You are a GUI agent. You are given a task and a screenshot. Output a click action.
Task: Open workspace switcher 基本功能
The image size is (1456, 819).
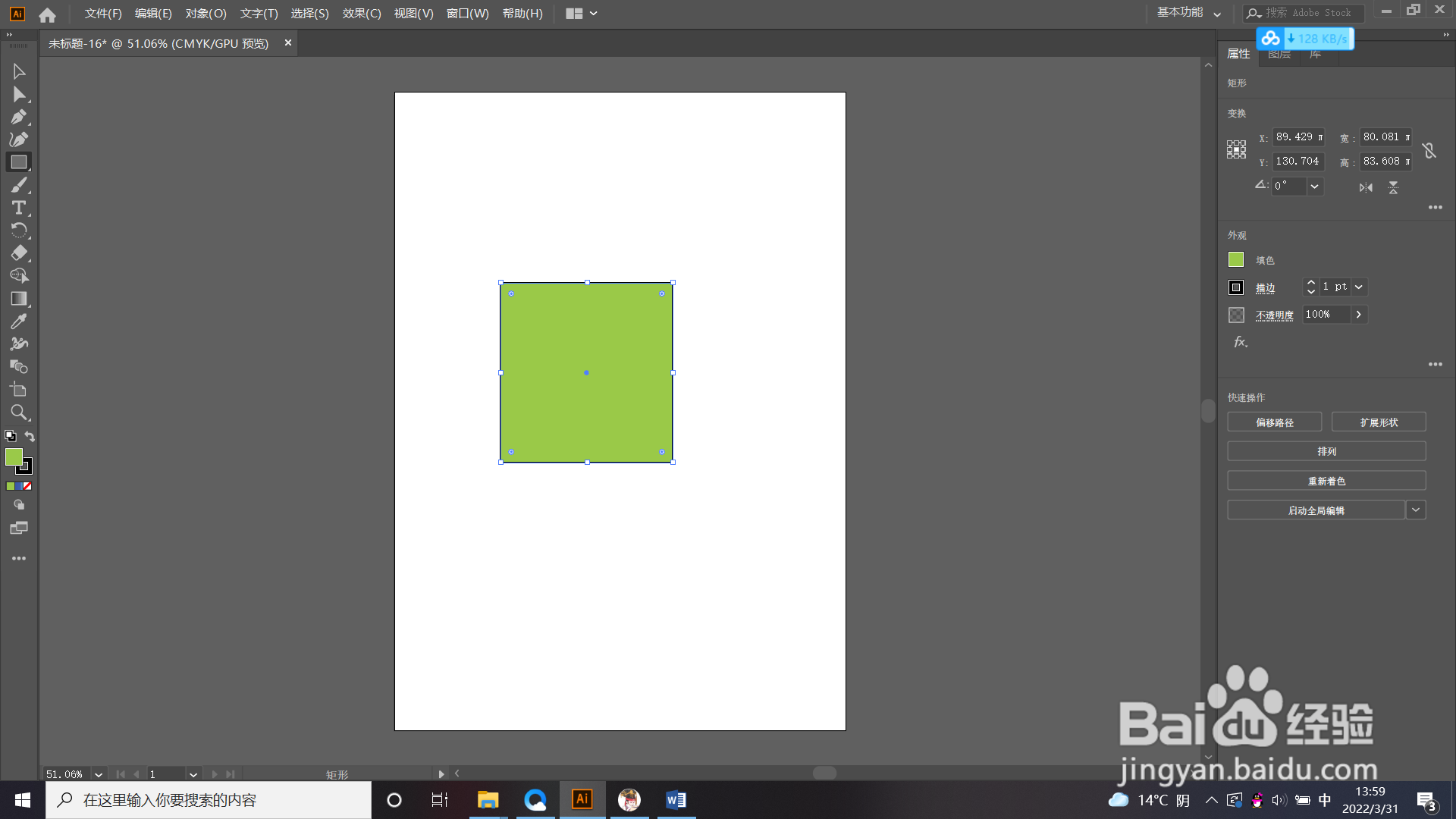[x=1188, y=13]
